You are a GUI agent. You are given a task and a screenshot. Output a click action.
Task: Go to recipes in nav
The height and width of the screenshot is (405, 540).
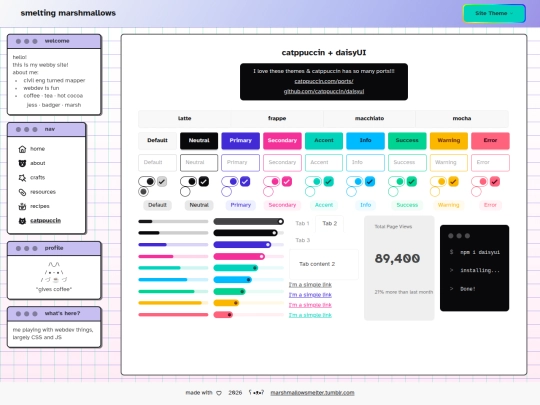click(40, 206)
